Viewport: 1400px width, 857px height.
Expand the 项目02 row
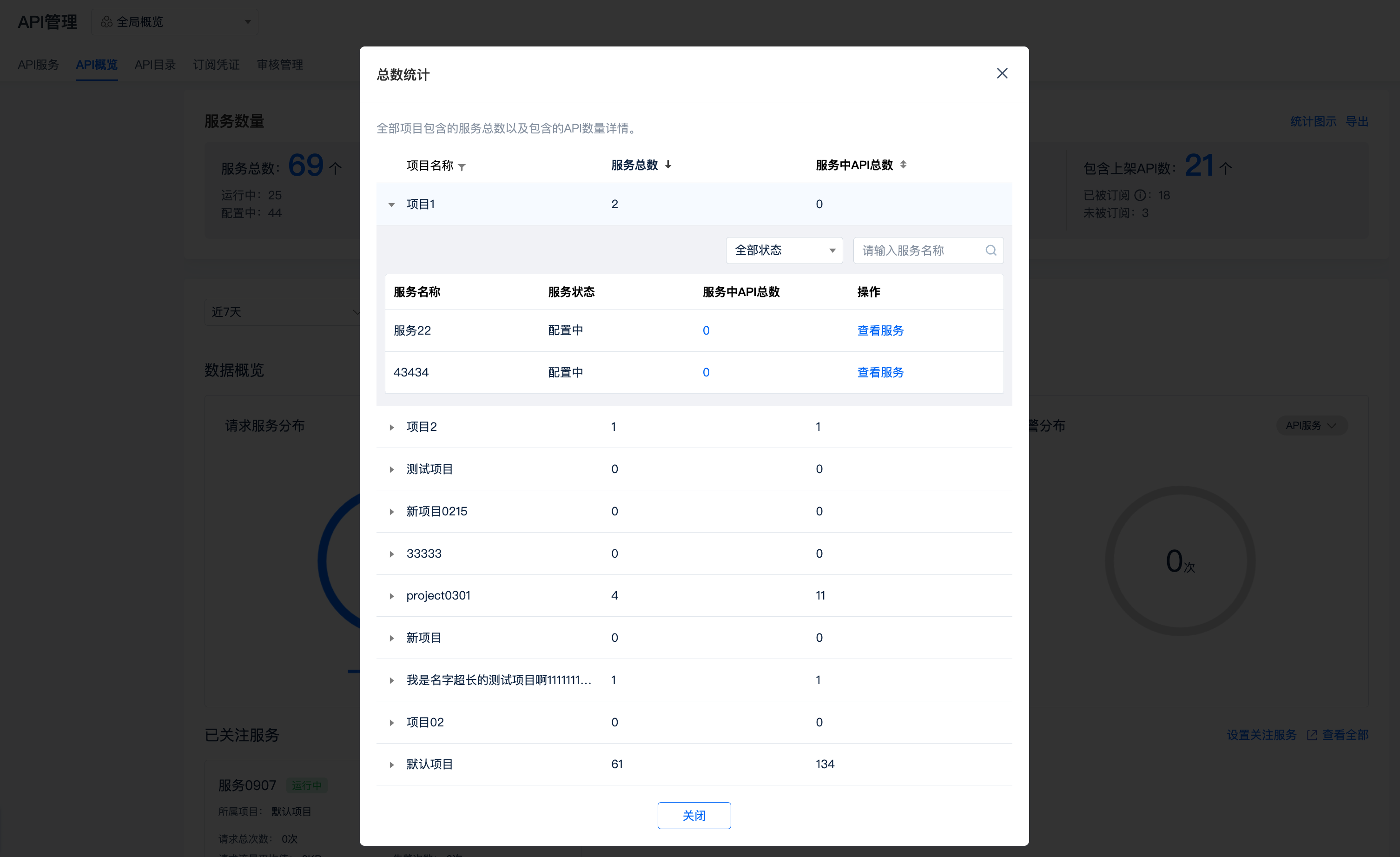(391, 722)
